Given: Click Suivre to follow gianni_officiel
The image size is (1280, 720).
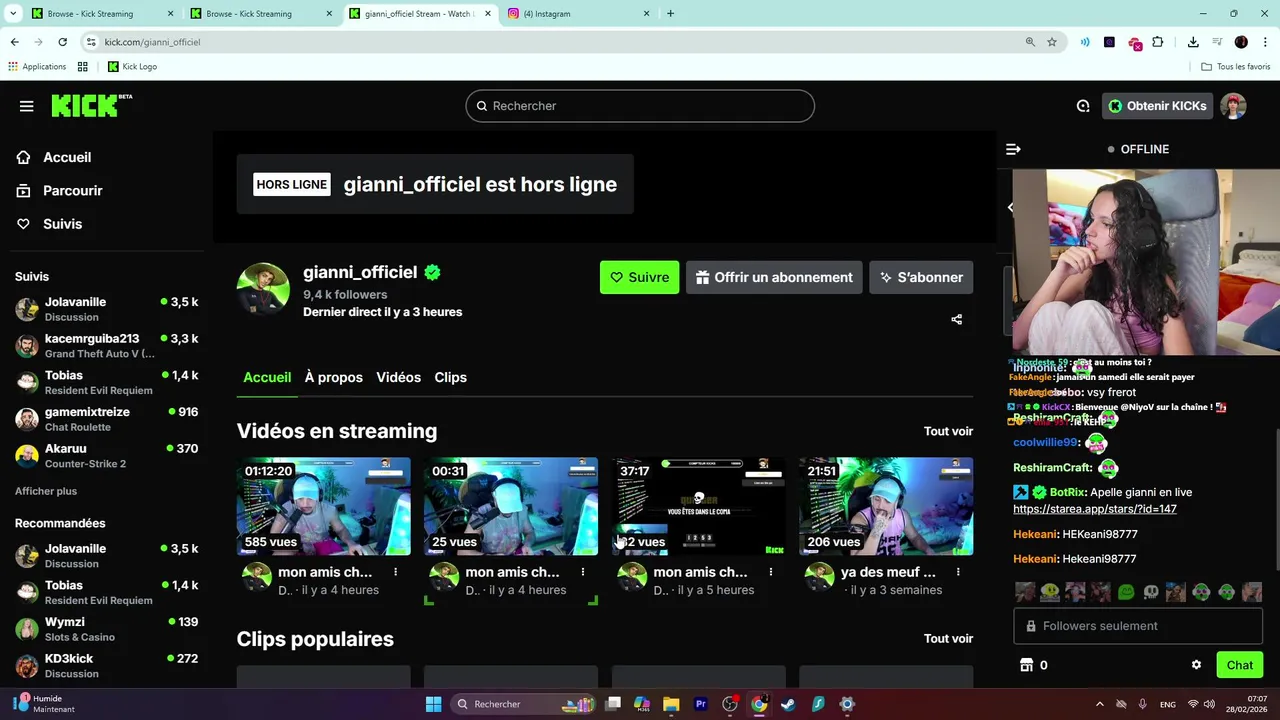Looking at the screenshot, I should click(x=639, y=277).
